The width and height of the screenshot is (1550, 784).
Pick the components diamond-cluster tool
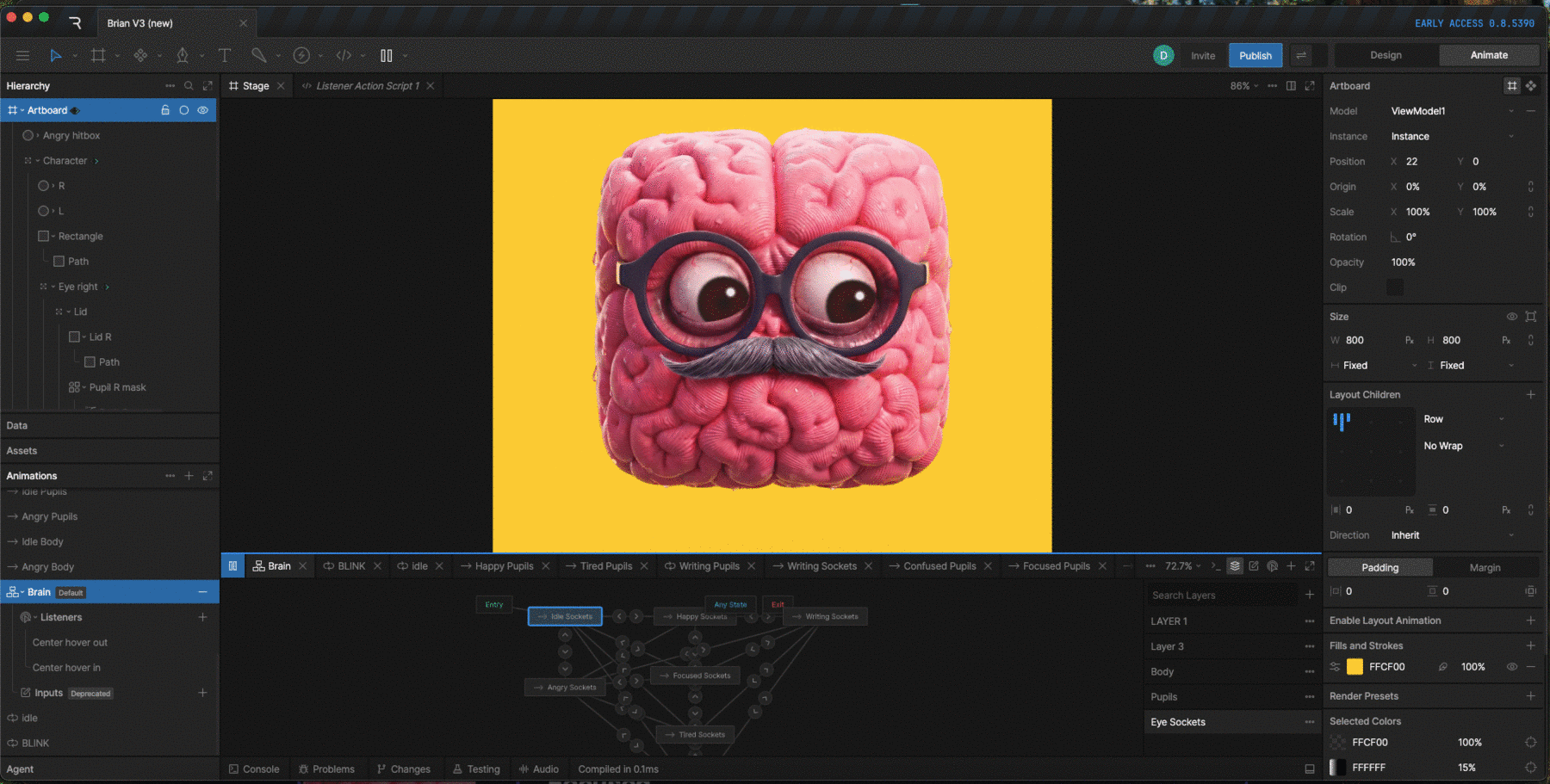coord(140,55)
